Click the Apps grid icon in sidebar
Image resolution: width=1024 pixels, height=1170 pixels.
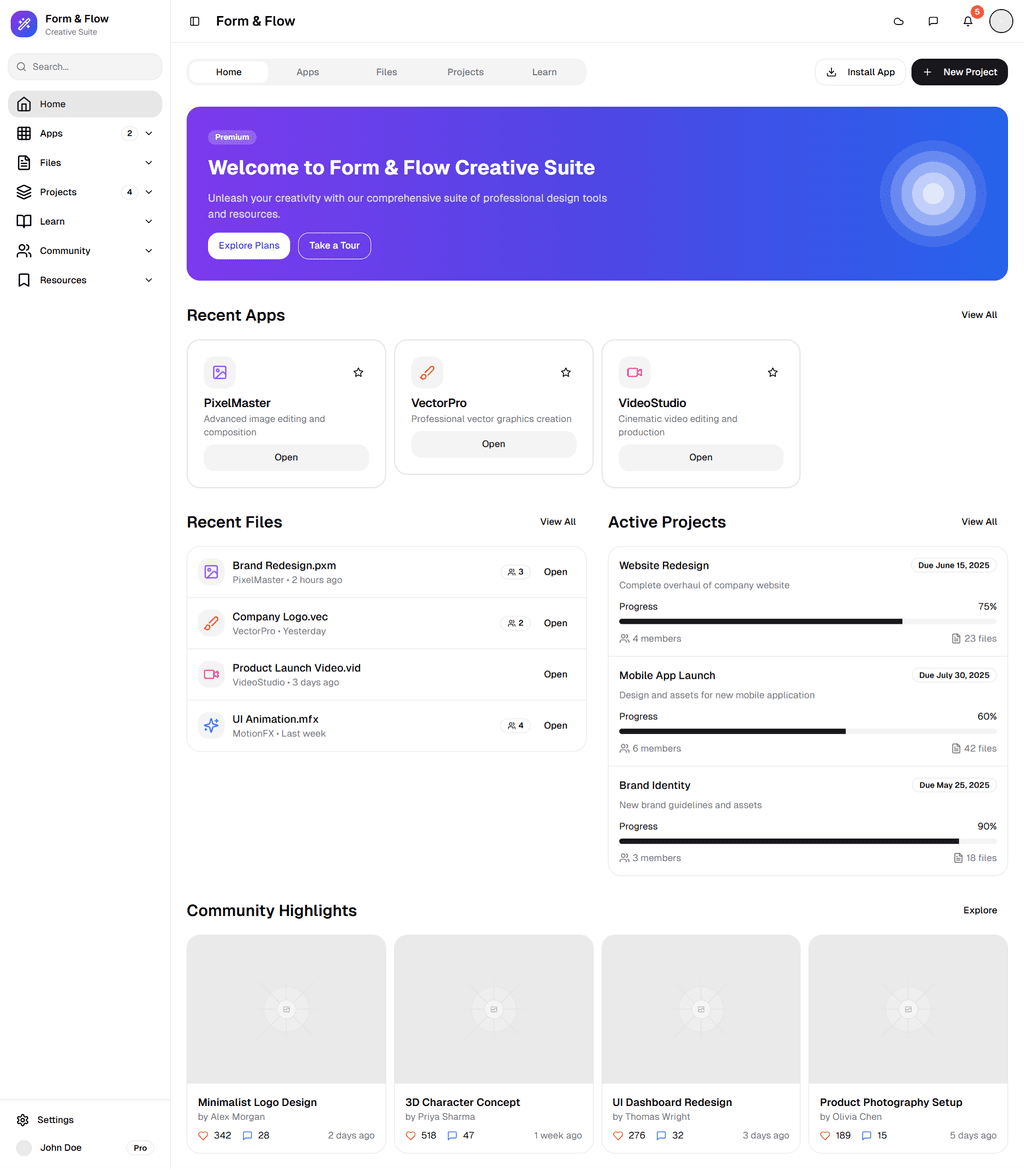24,134
